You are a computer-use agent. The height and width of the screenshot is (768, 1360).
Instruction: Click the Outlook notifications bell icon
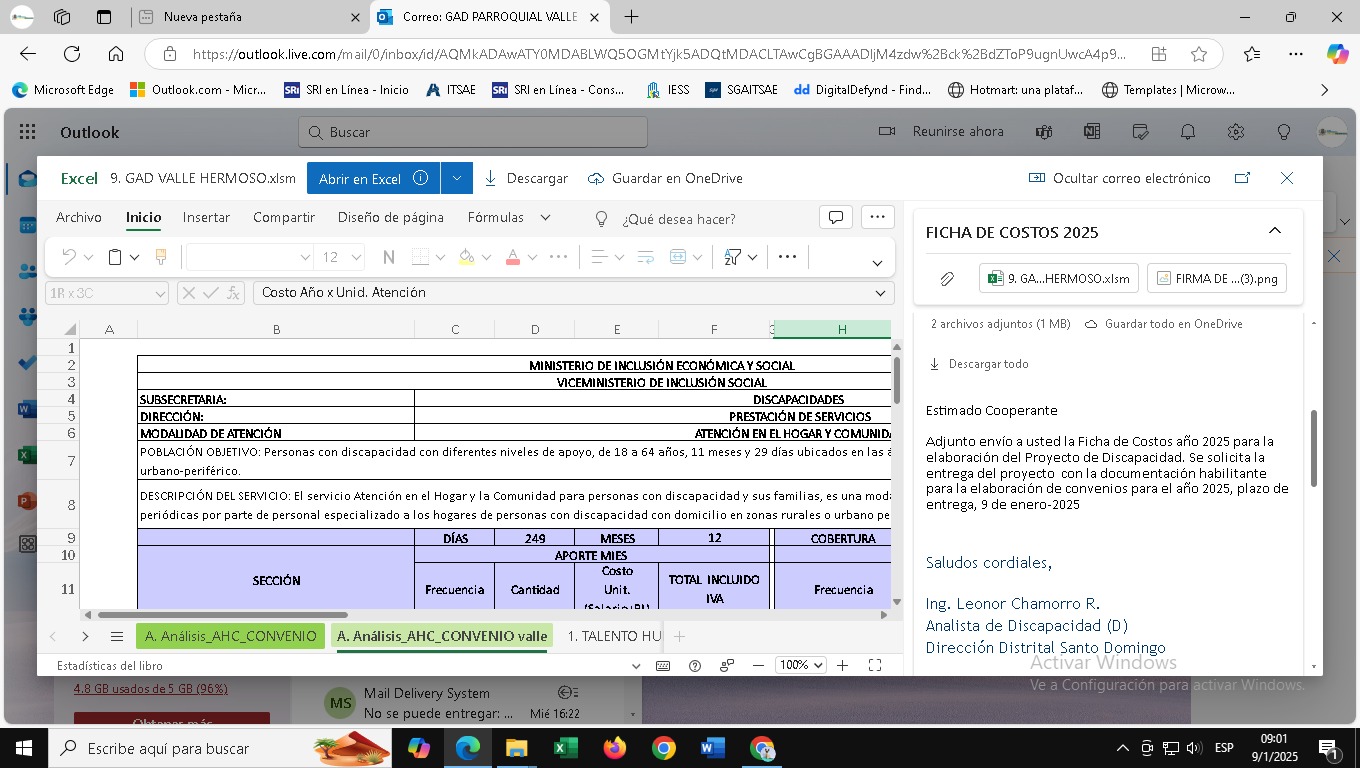pyautogui.click(x=1188, y=132)
